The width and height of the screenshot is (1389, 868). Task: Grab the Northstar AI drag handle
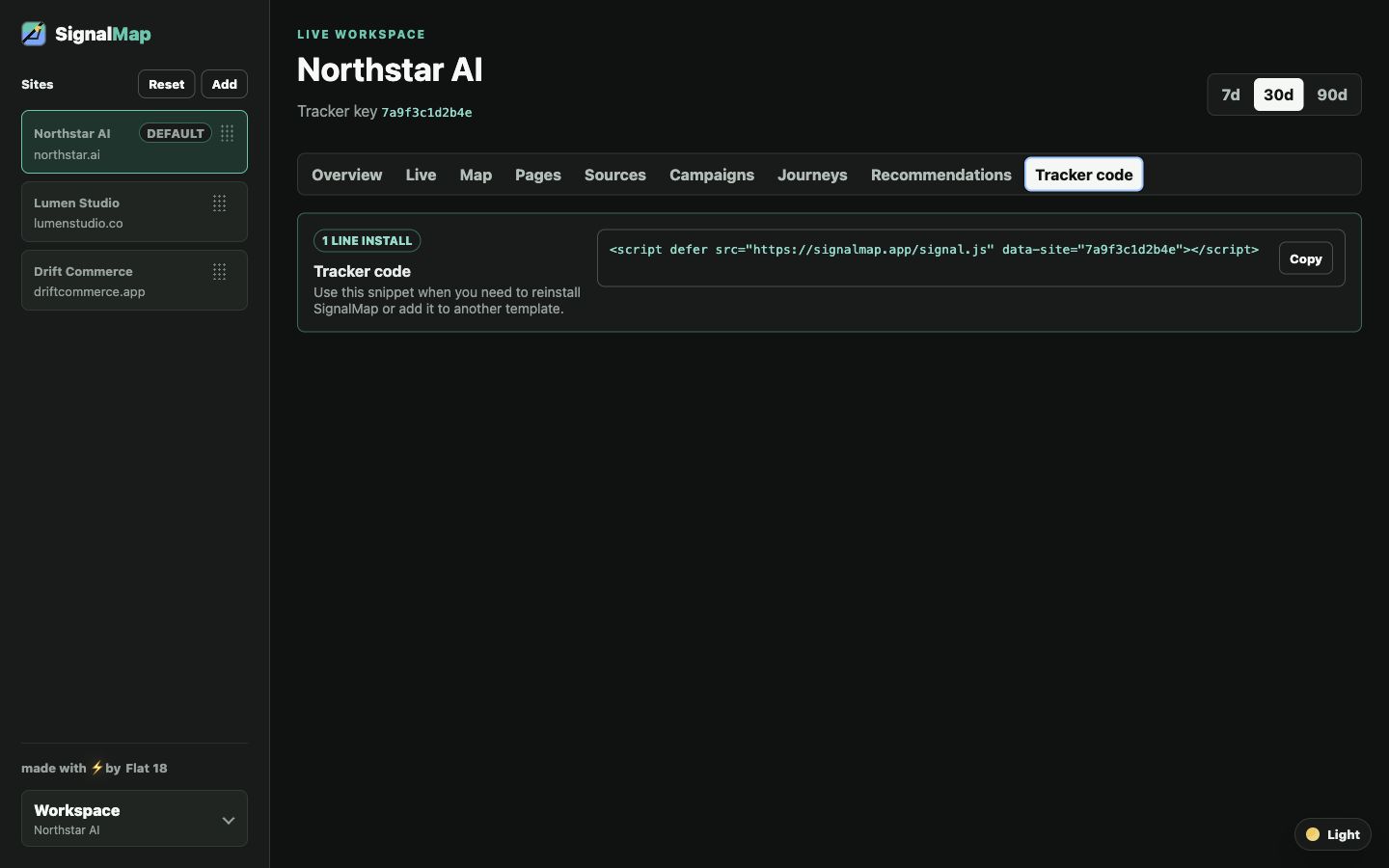pos(228,133)
